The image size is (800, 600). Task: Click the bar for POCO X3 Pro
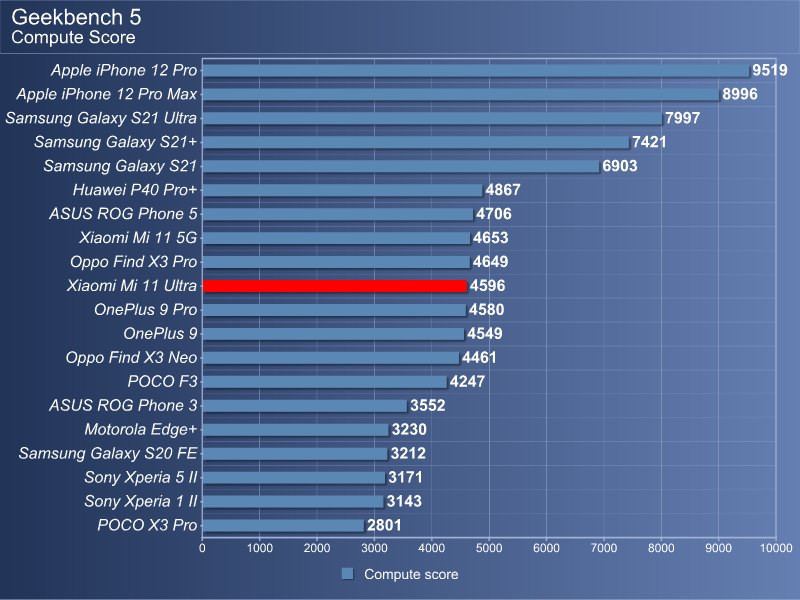pyautogui.click(x=283, y=526)
